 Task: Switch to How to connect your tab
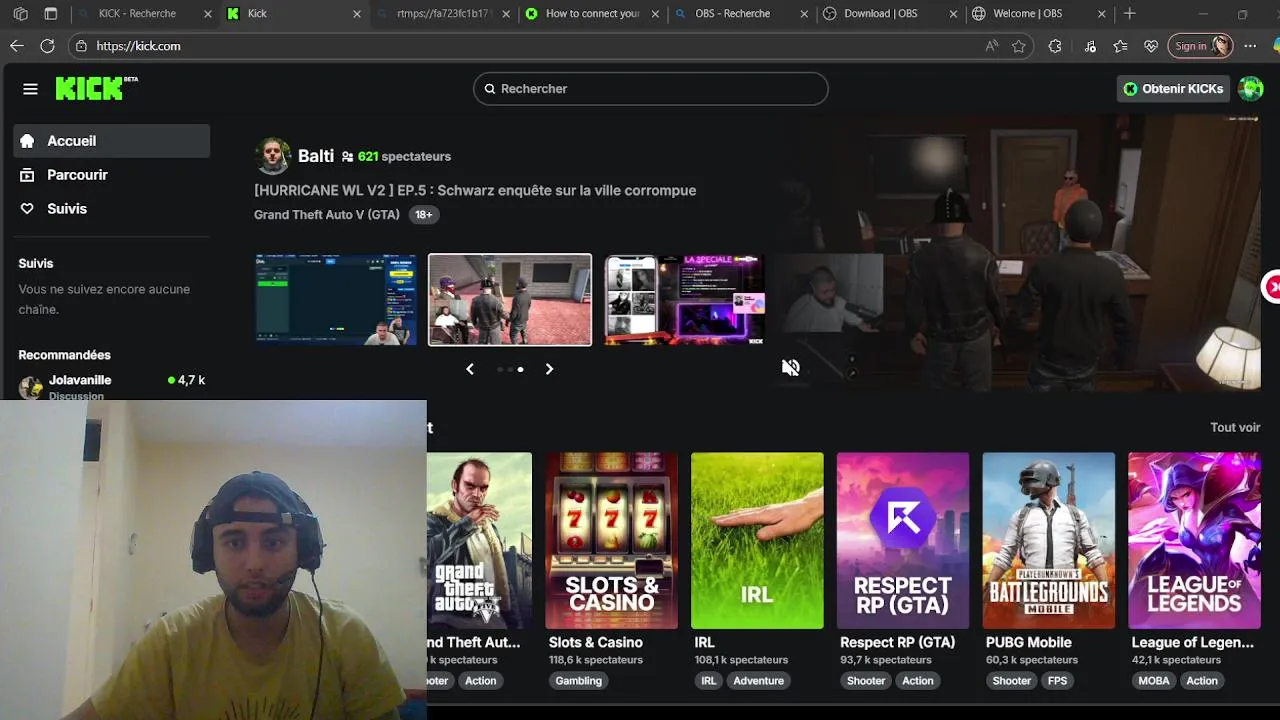[x=592, y=14]
